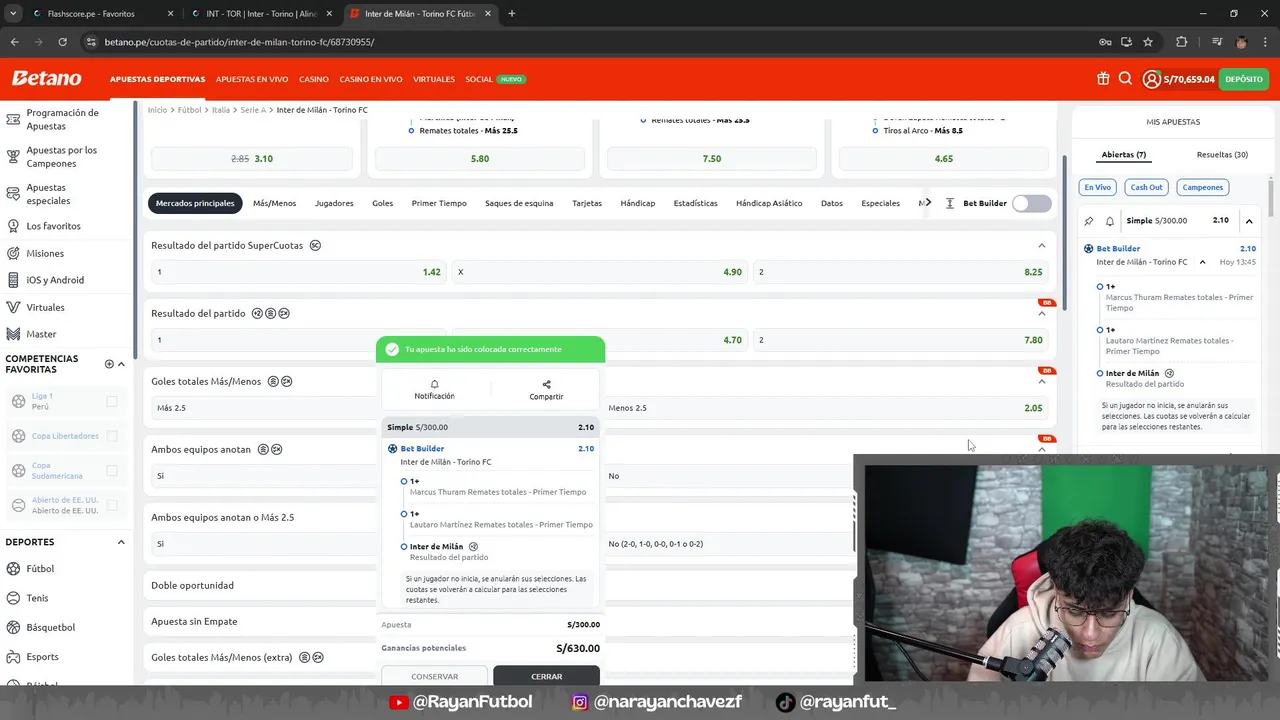1280x720 pixels.
Task: Select Fútbol under Deportes
Action: pyautogui.click(x=40, y=568)
